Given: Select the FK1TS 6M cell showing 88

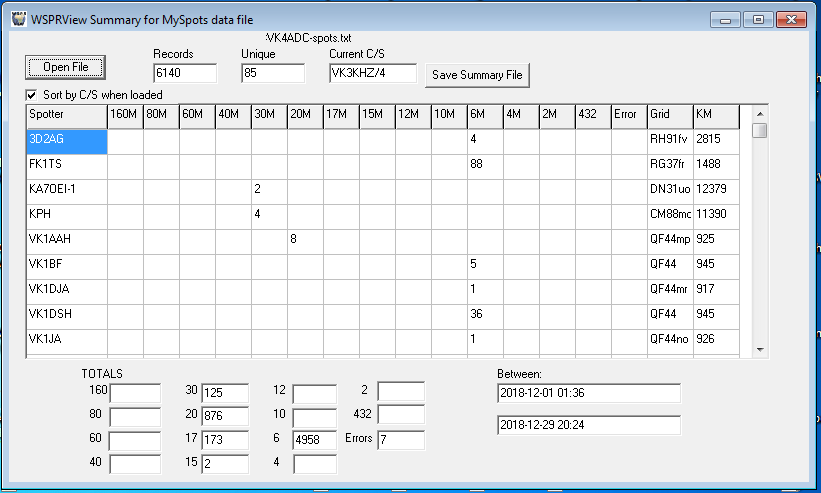Looking at the screenshot, I should [484, 166].
